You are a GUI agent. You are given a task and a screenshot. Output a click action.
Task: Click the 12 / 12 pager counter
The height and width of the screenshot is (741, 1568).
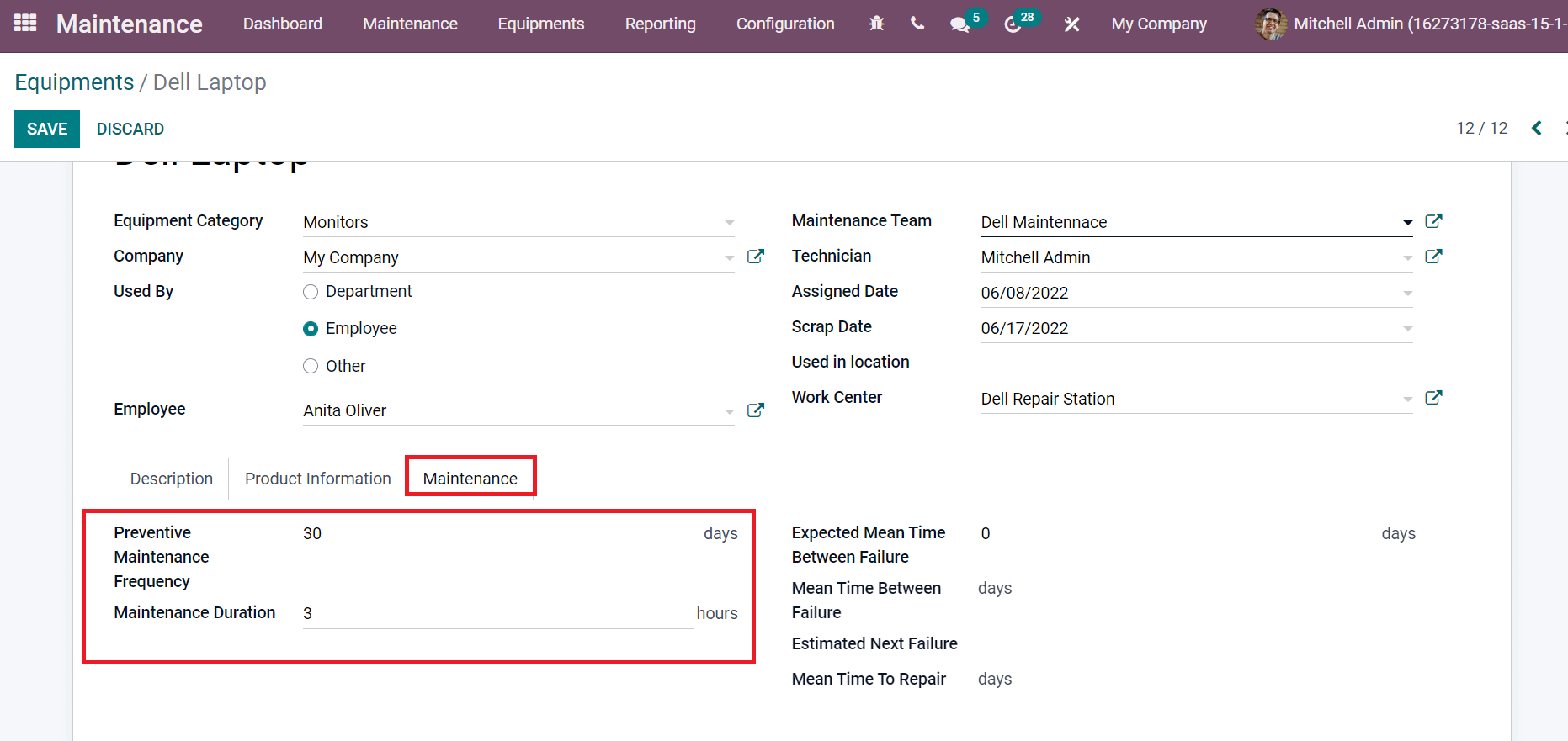(x=1482, y=128)
